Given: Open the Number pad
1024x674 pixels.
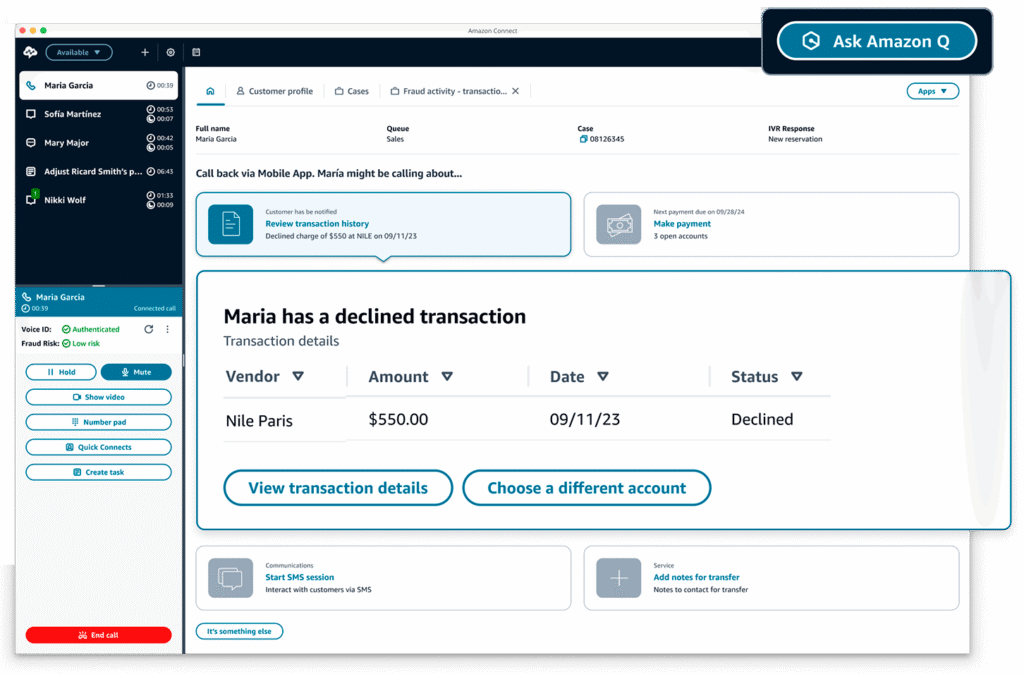Looking at the screenshot, I should click(x=99, y=423).
